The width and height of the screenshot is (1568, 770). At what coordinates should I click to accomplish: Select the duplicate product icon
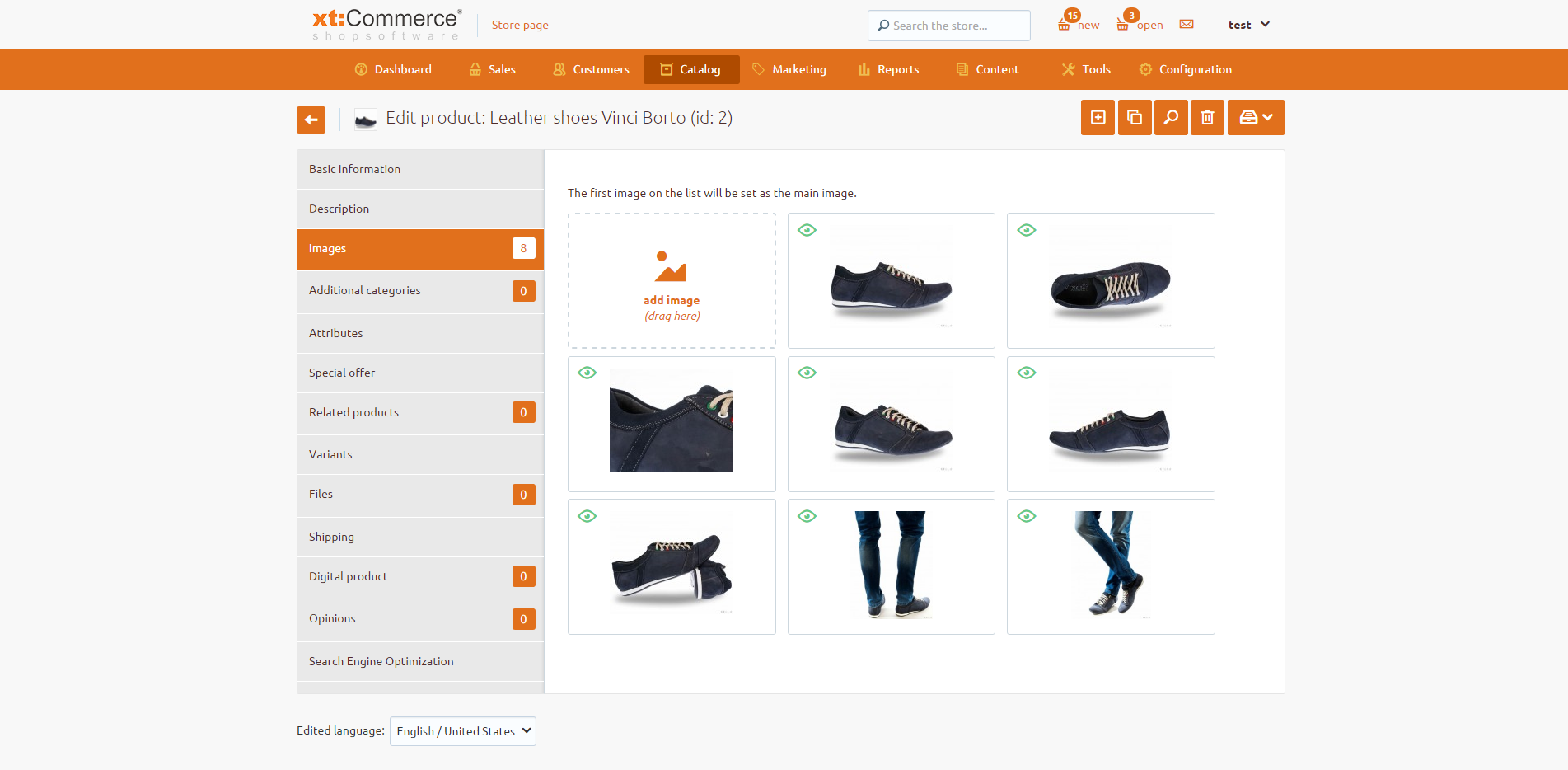1134,117
